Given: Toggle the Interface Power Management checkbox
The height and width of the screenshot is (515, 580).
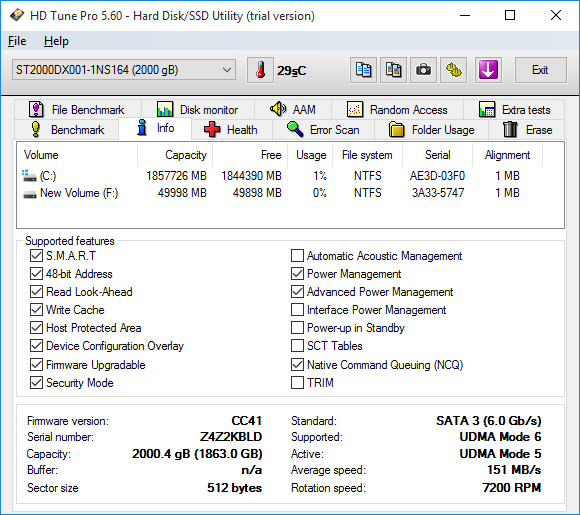Looking at the screenshot, I should click(297, 309).
